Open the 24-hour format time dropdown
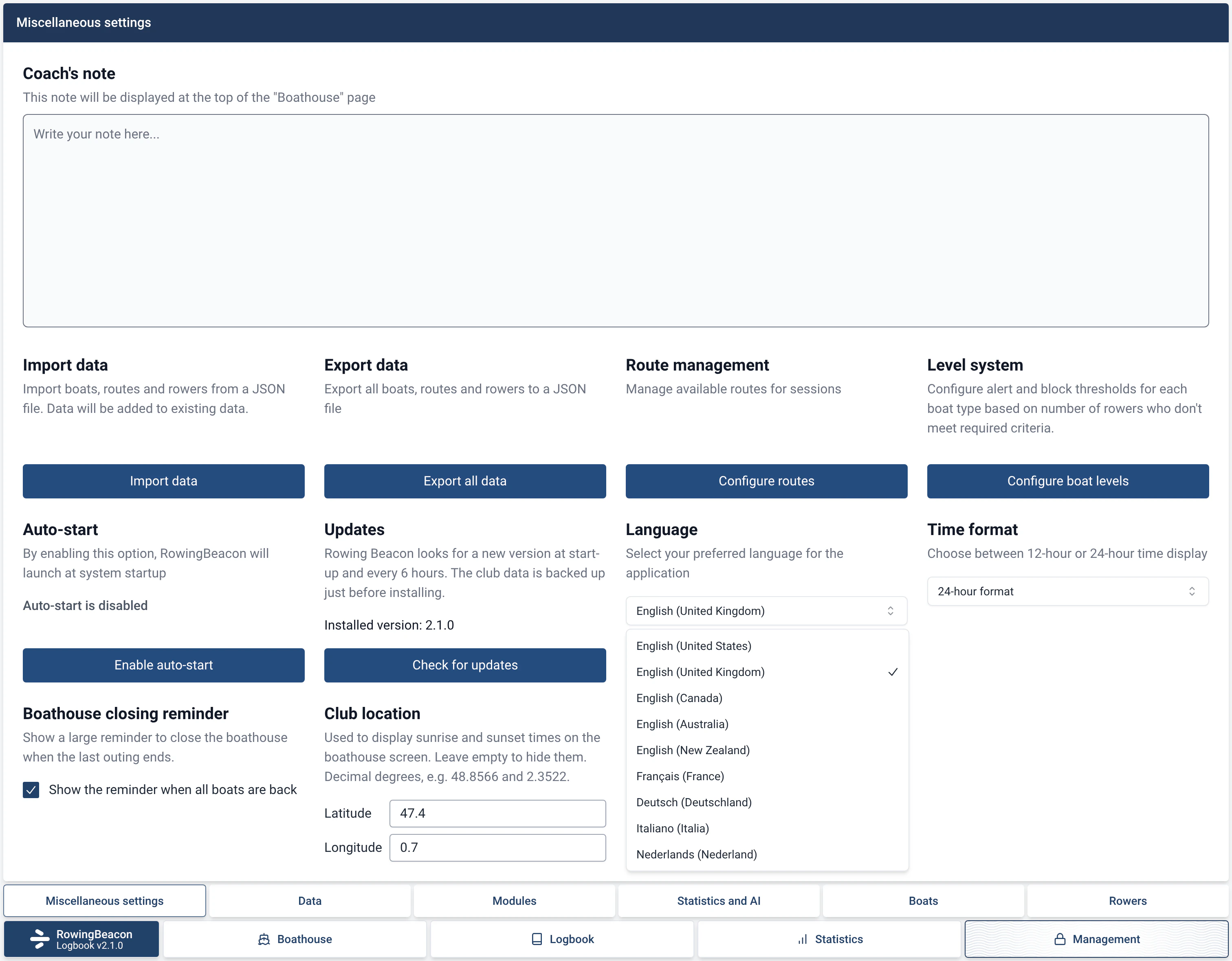Image resolution: width=1232 pixels, height=961 pixels. 1067,591
